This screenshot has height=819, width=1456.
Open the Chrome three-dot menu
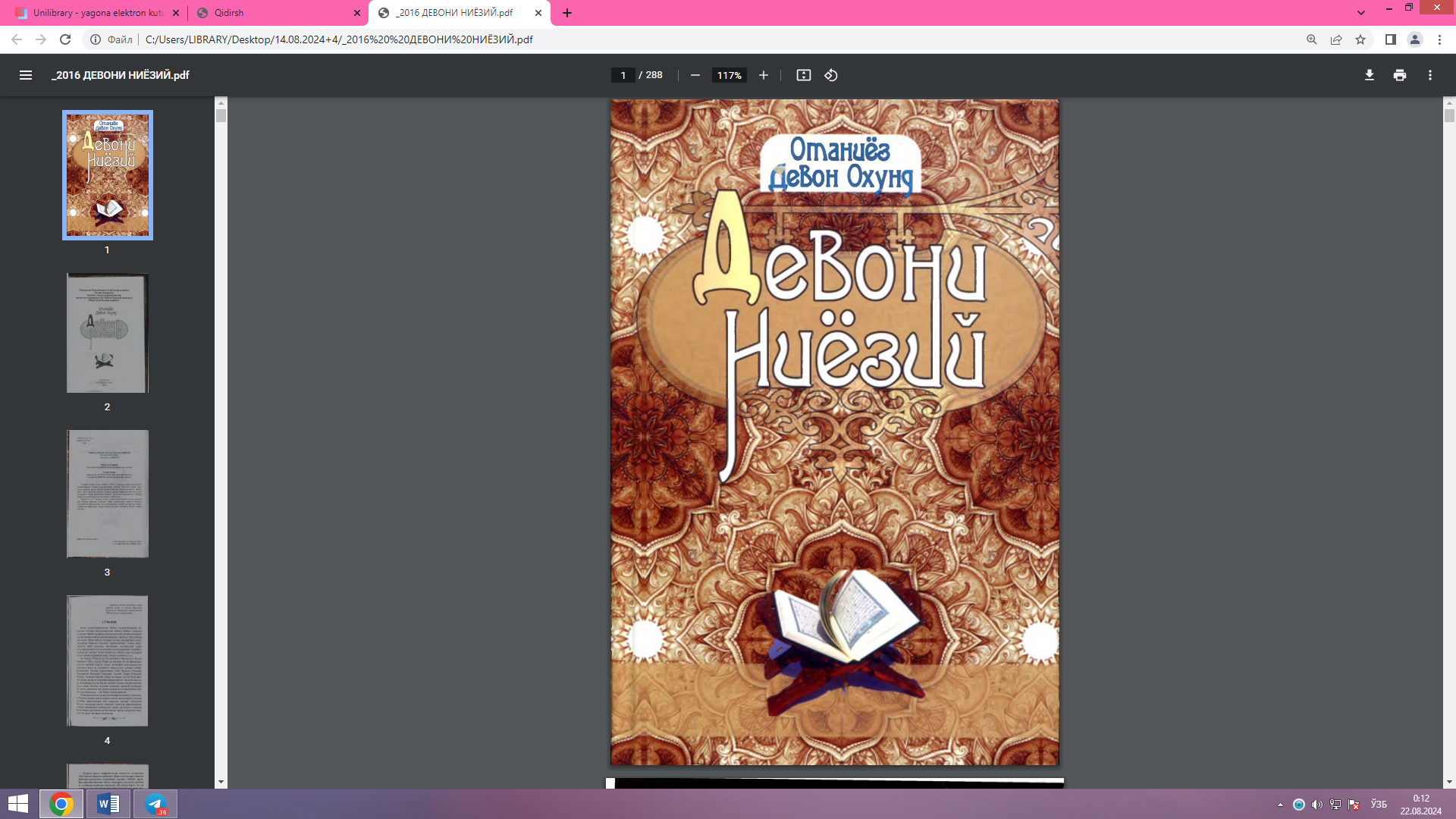pos(1439,39)
